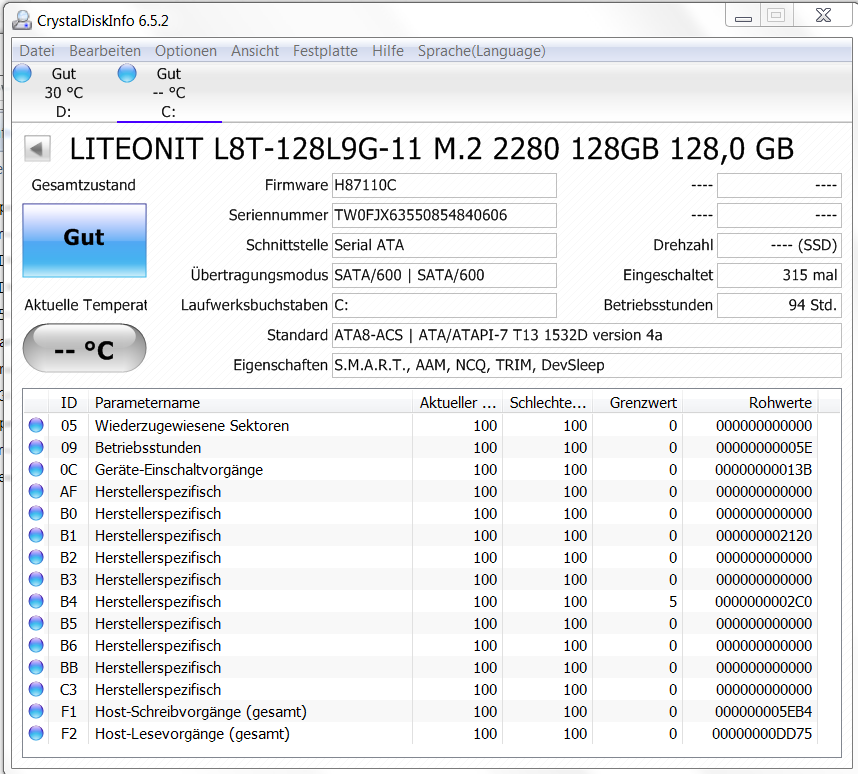The width and height of the screenshot is (858, 774).
Task: Select the D: drive status orb
Action: point(23,73)
